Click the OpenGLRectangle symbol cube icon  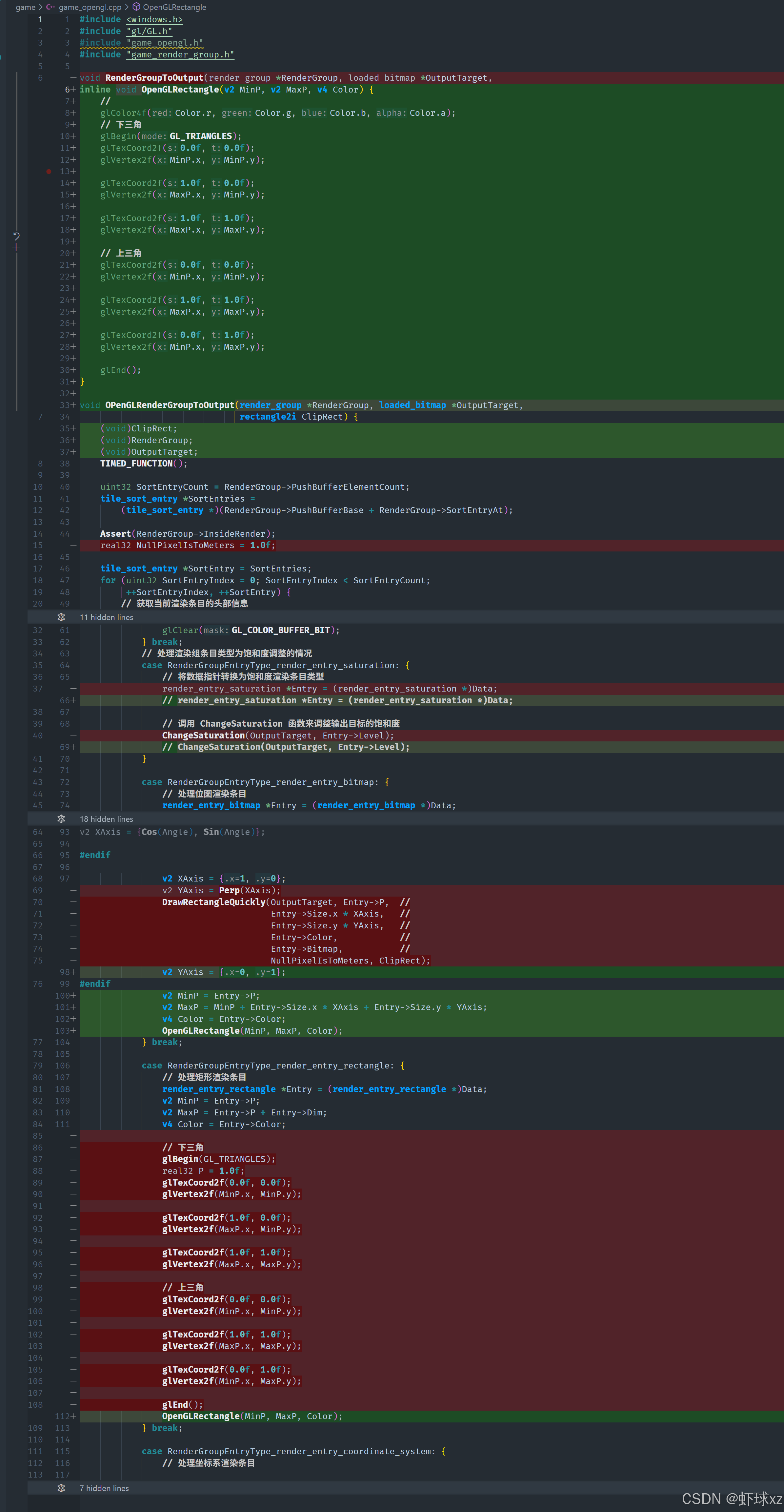(136, 7)
